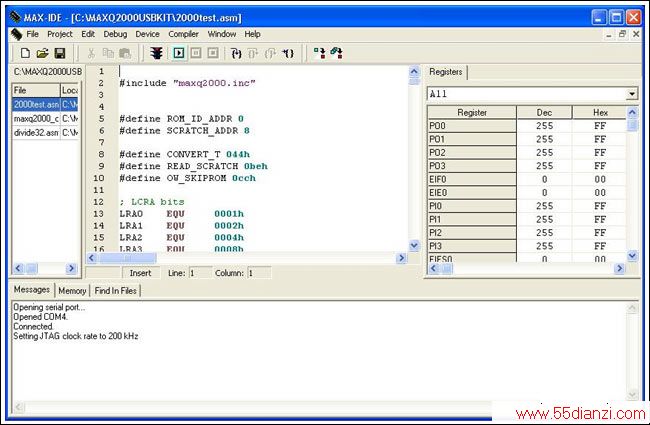Click the code editor scroll down arrow
This screenshot has height=425, width=650.
pos(414,245)
